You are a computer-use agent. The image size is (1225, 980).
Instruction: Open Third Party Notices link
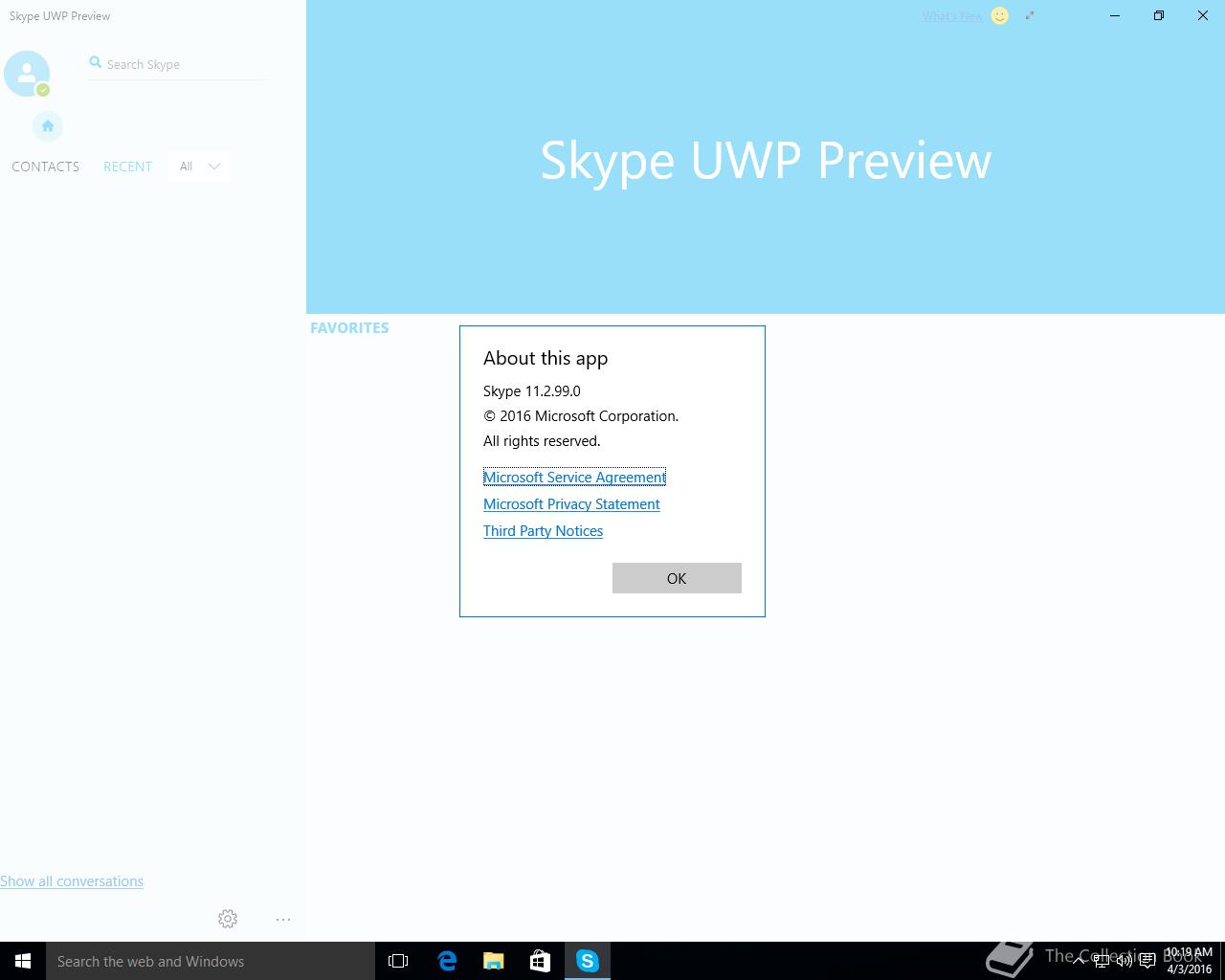[543, 530]
